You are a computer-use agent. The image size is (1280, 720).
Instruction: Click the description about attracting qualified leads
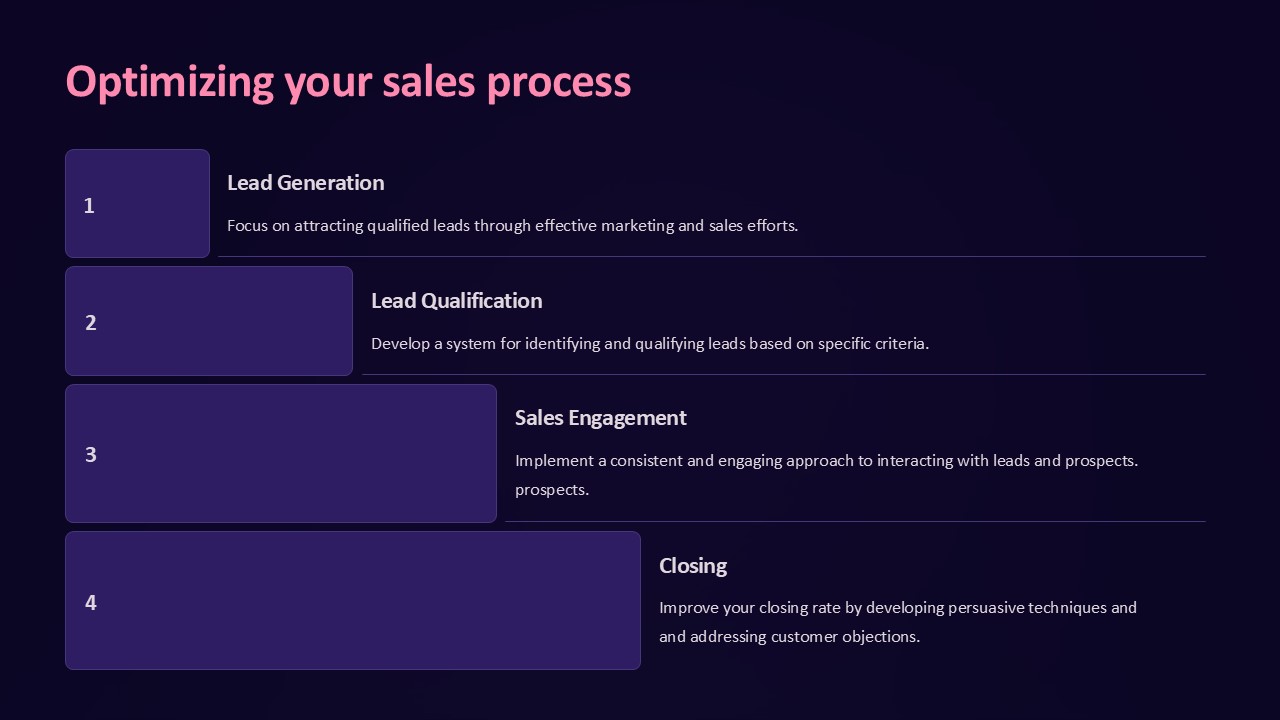click(x=512, y=226)
